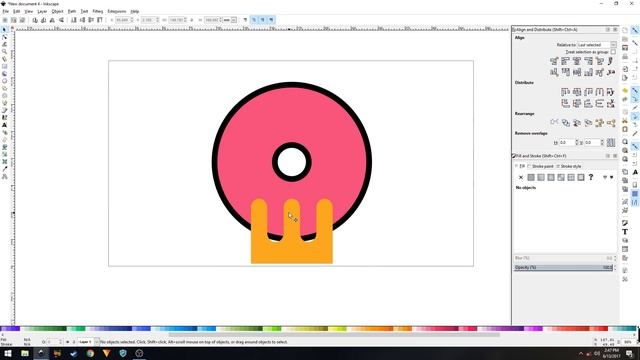Click Zoom to fit page icon

(625, 159)
